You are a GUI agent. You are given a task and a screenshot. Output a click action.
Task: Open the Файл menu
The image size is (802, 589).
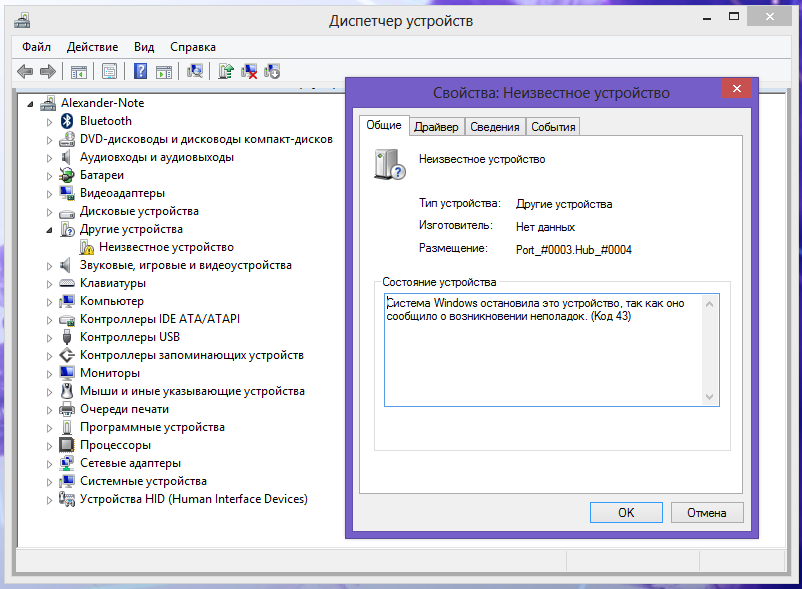coord(36,47)
